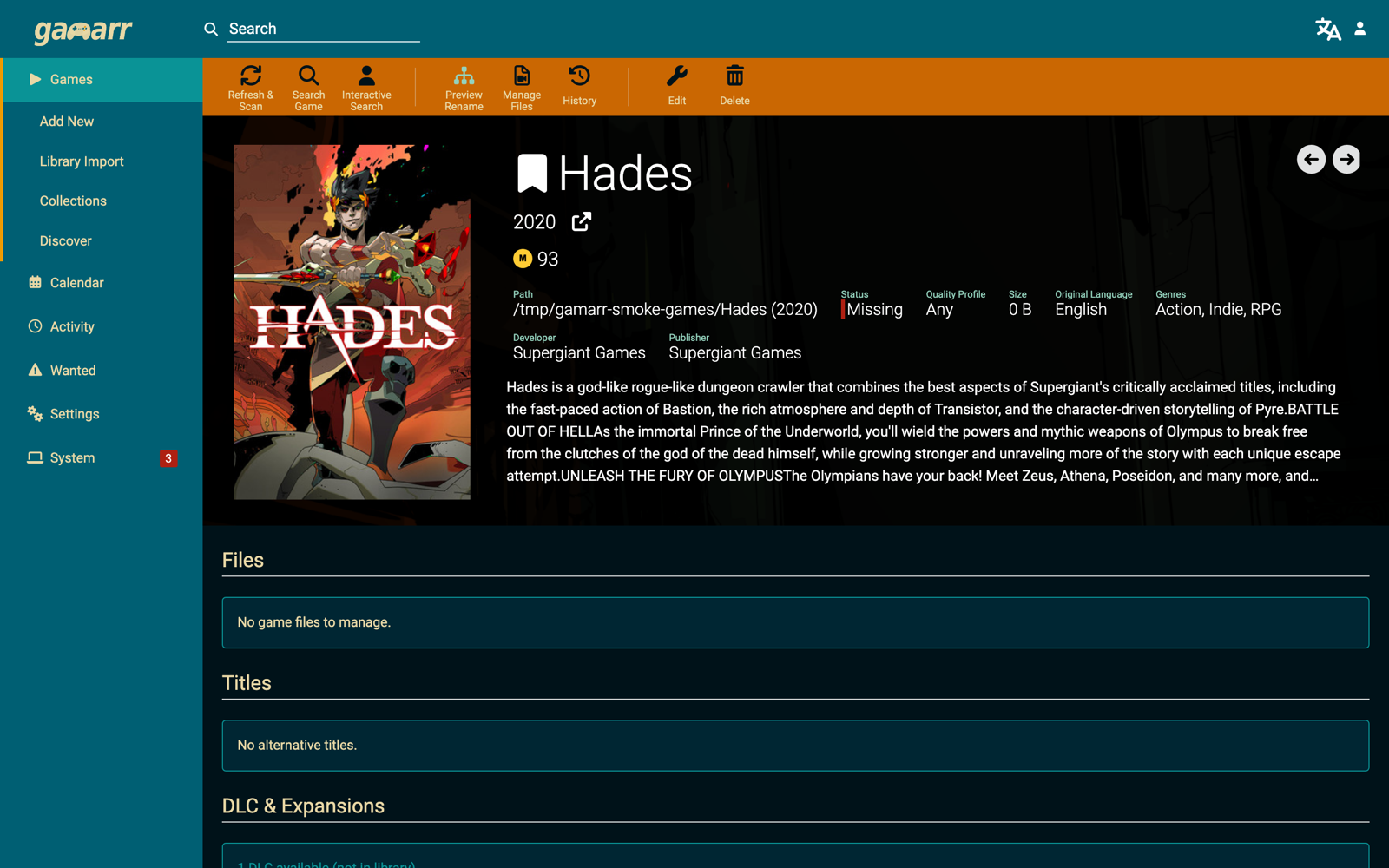The image size is (1389, 868).
Task: Click the Titles section heading
Action: tap(247, 683)
